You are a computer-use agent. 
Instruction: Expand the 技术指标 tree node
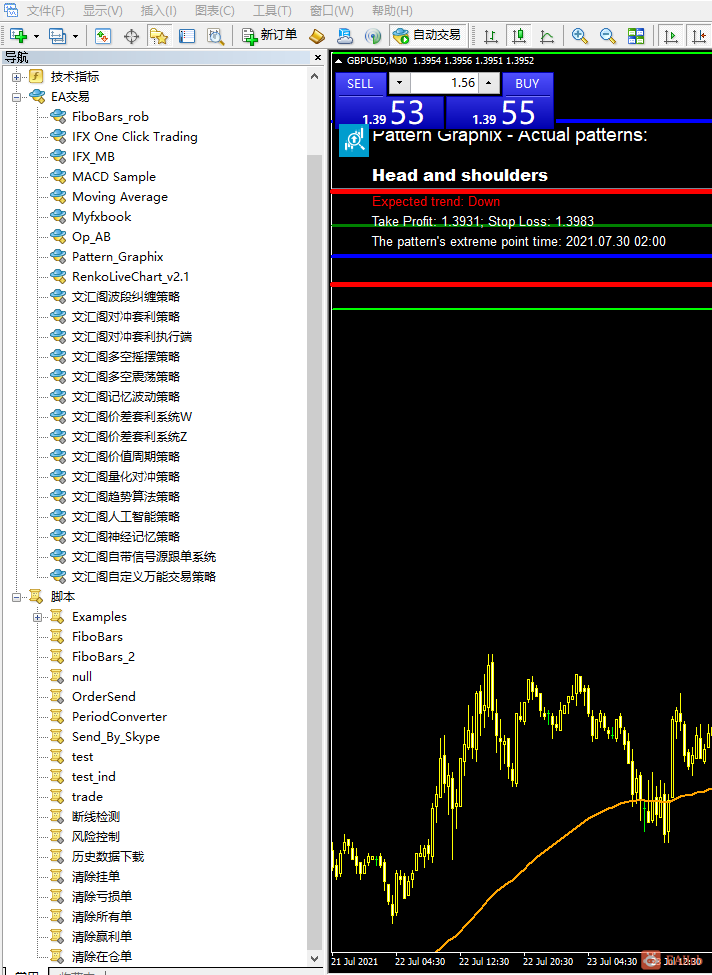(x=17, y=77)
